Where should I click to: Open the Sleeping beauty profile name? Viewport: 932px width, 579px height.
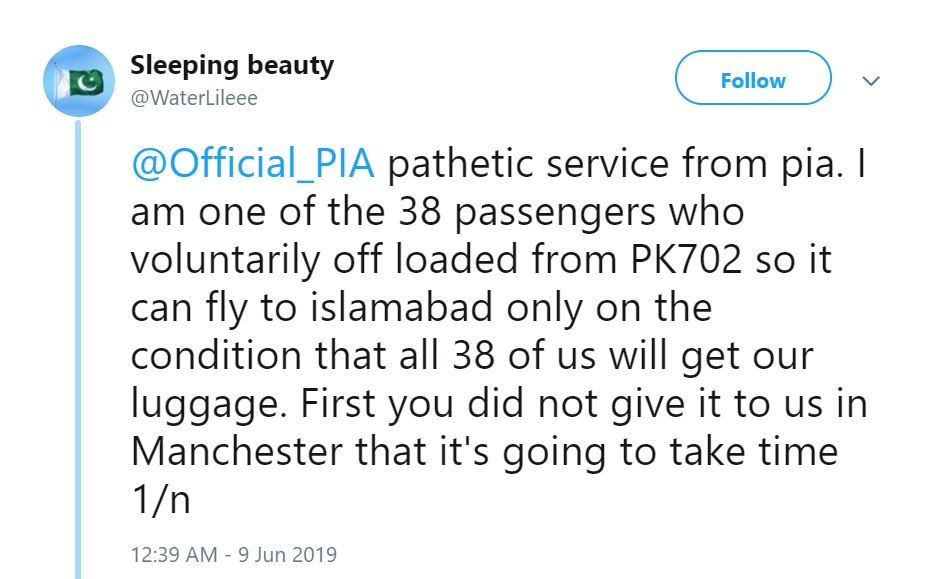click(232, 66)
